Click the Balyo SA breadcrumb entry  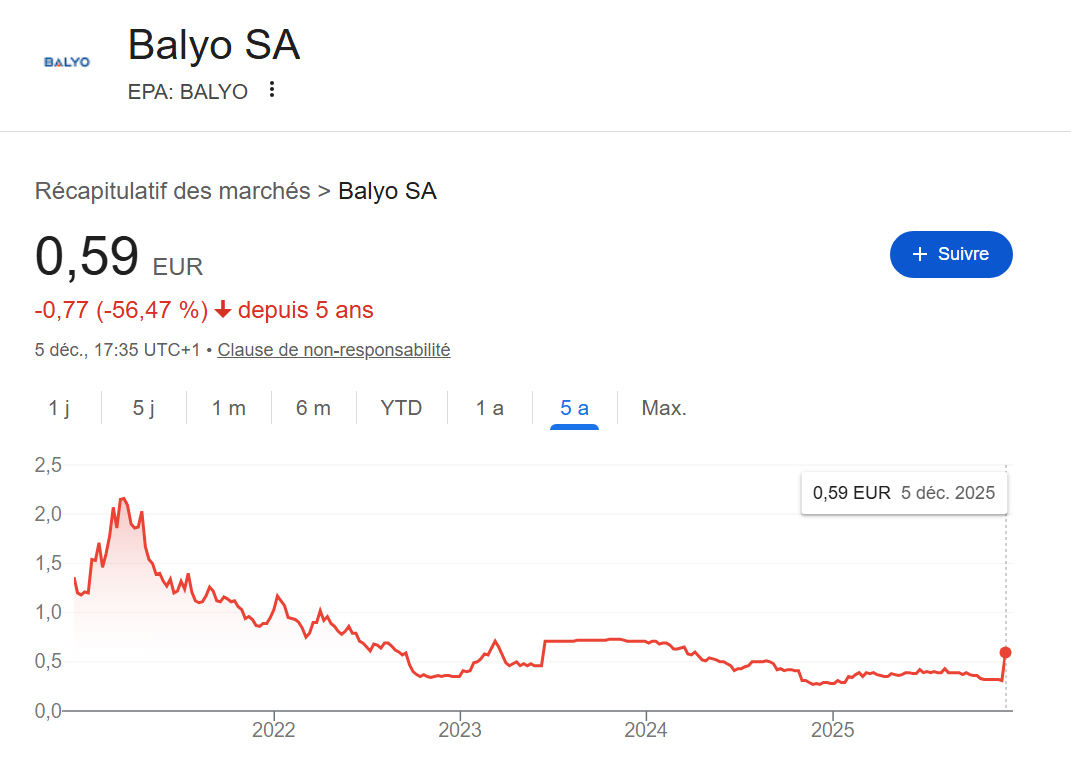coord(388,190)
